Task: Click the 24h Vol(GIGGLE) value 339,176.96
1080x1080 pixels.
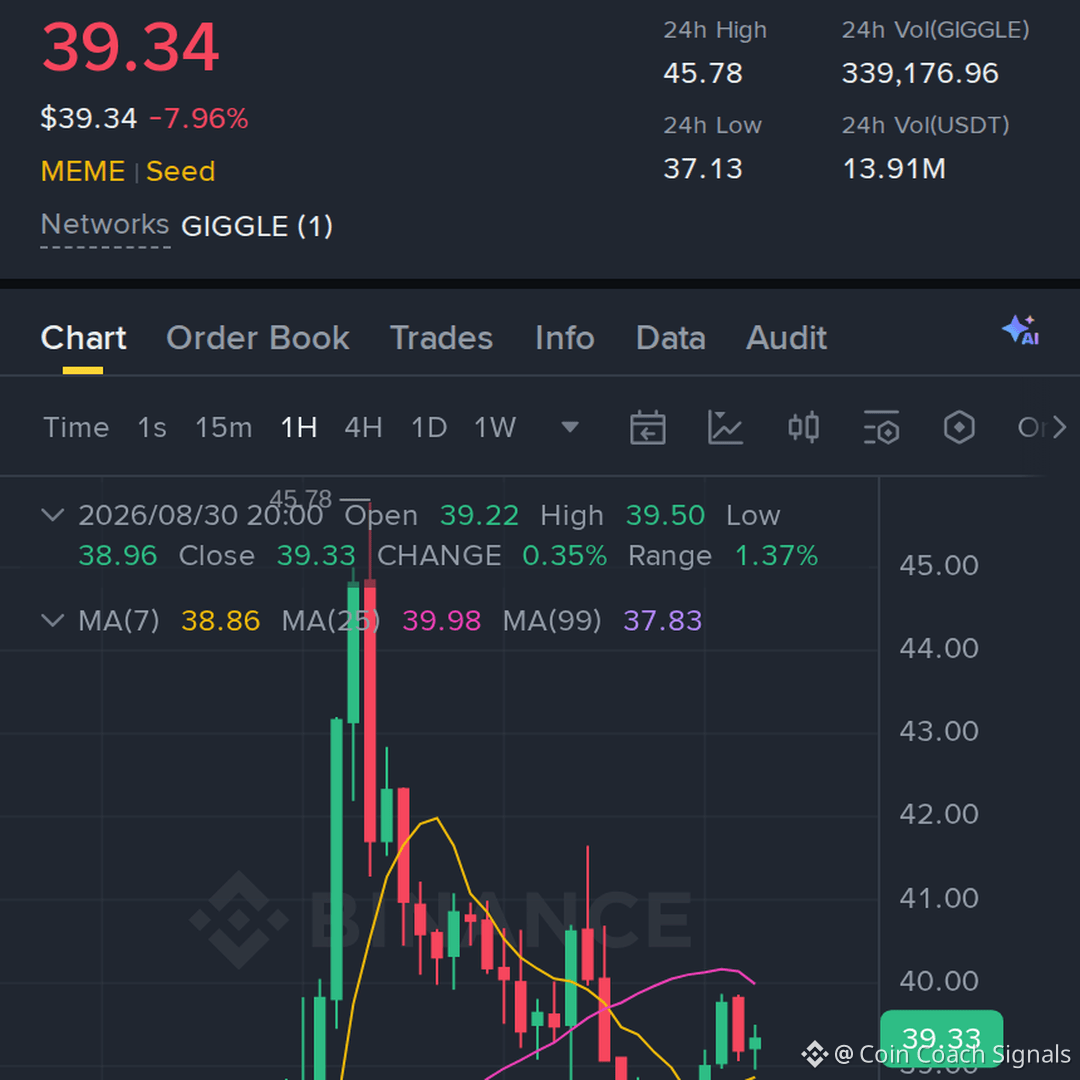Action: pos(920,73)
